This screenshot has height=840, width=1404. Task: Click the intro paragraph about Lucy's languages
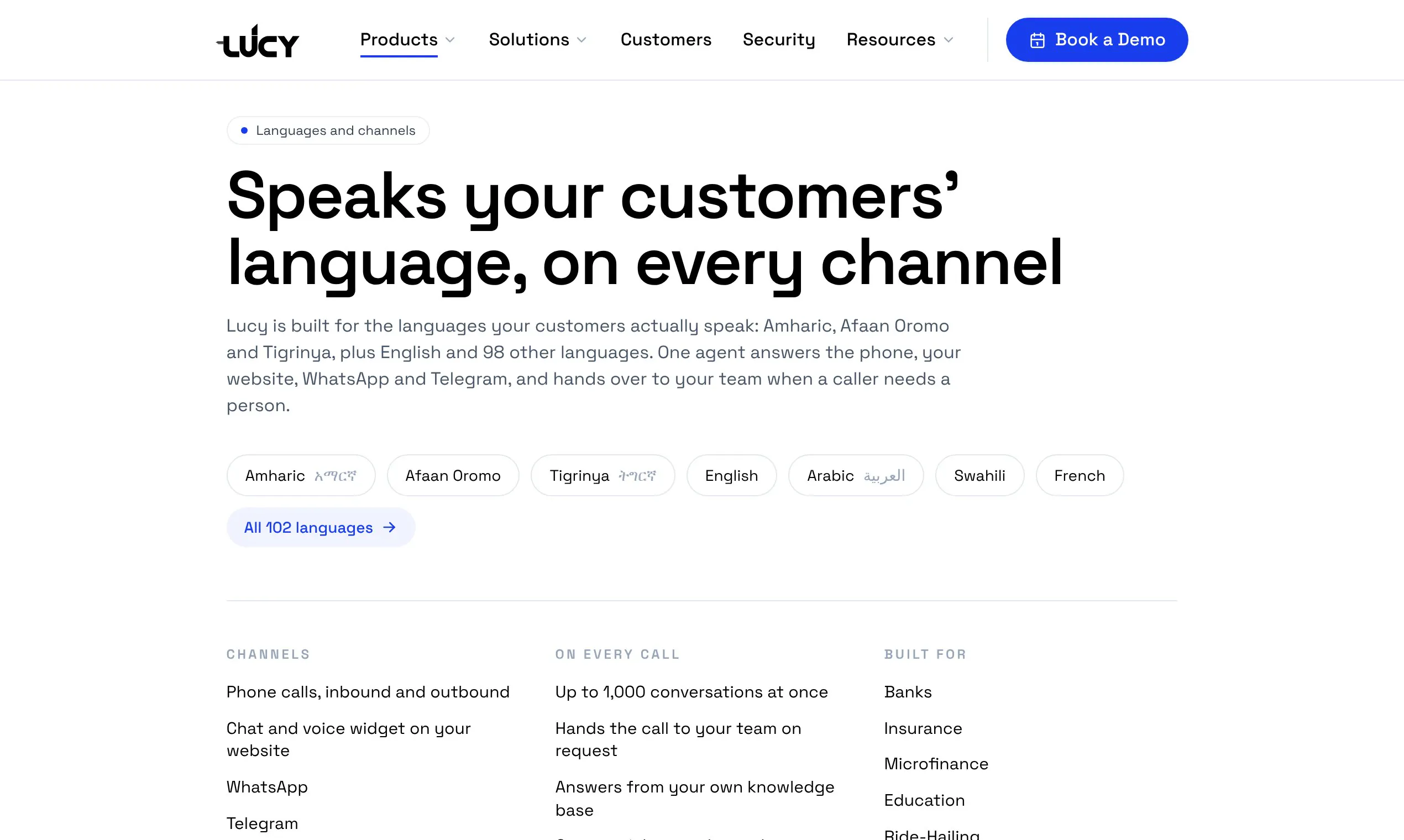click(x=594, y=366)
